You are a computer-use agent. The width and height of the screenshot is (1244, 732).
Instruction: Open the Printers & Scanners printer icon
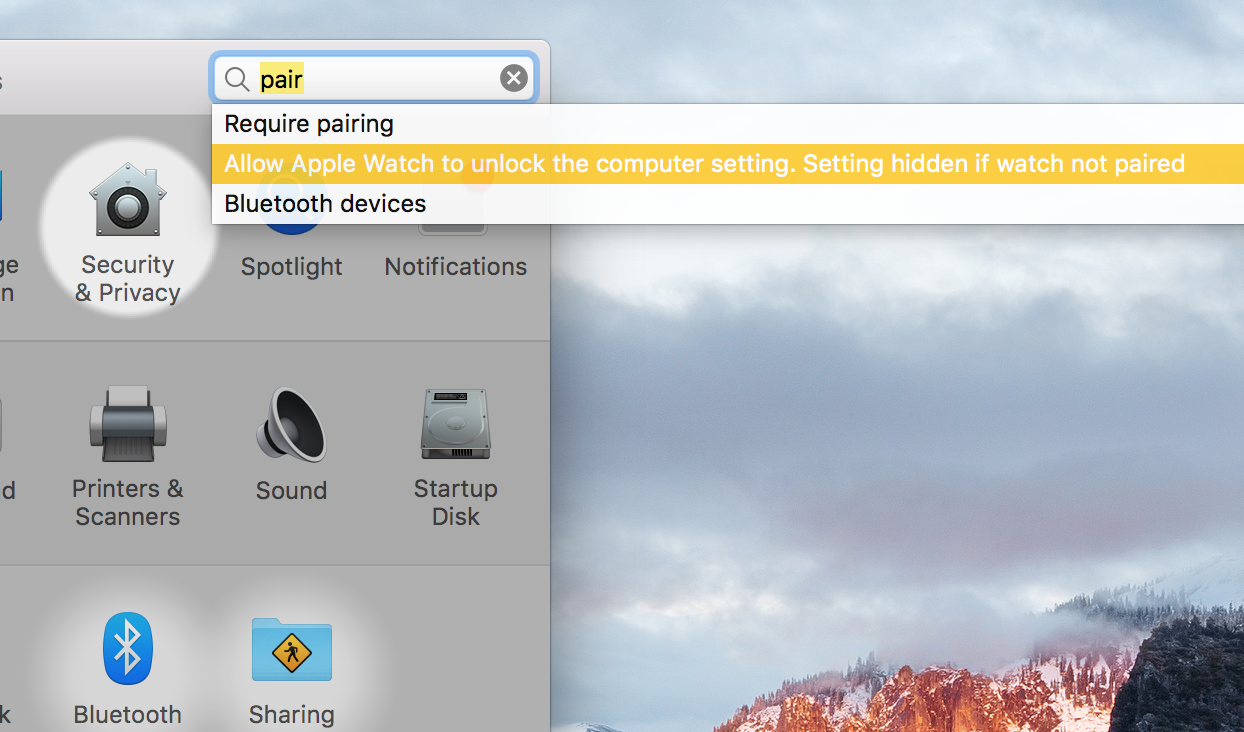pos(127,424)
